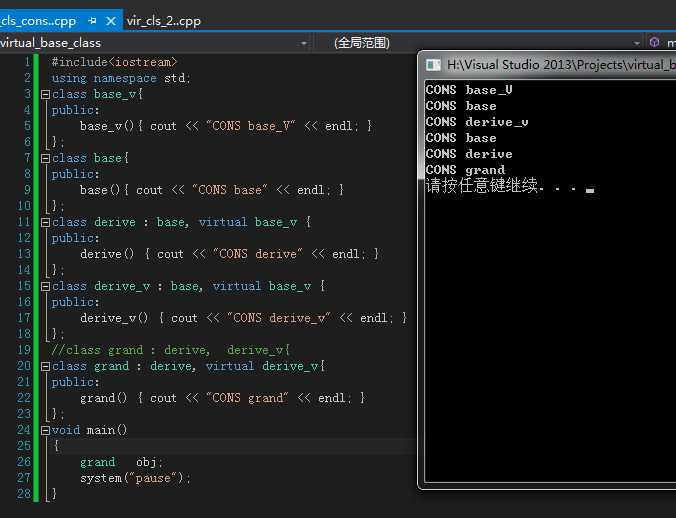Screen dimensions: 676x518
Task: Collapse the class grand block
Action: tap(45, 366)
